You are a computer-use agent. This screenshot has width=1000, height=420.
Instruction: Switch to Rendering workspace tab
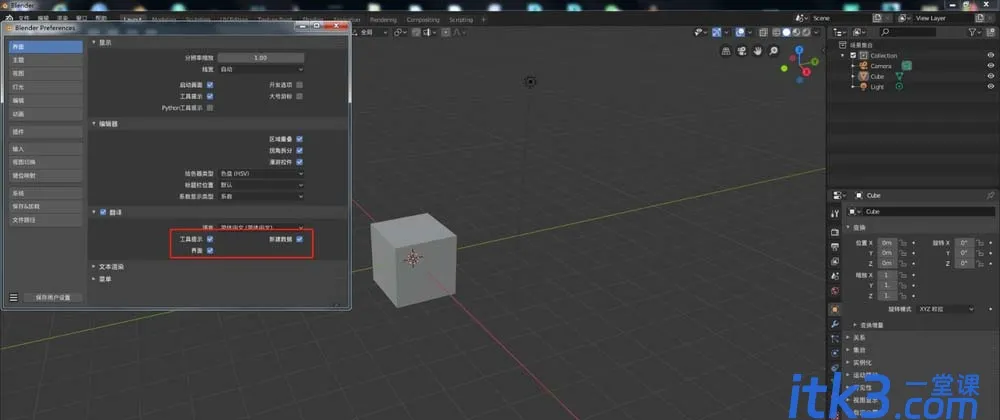[x=383, y=20]
